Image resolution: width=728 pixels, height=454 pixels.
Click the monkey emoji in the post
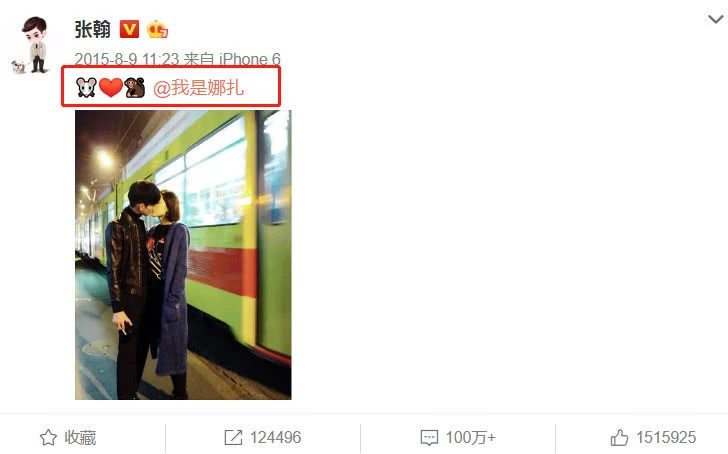point(135,87)
